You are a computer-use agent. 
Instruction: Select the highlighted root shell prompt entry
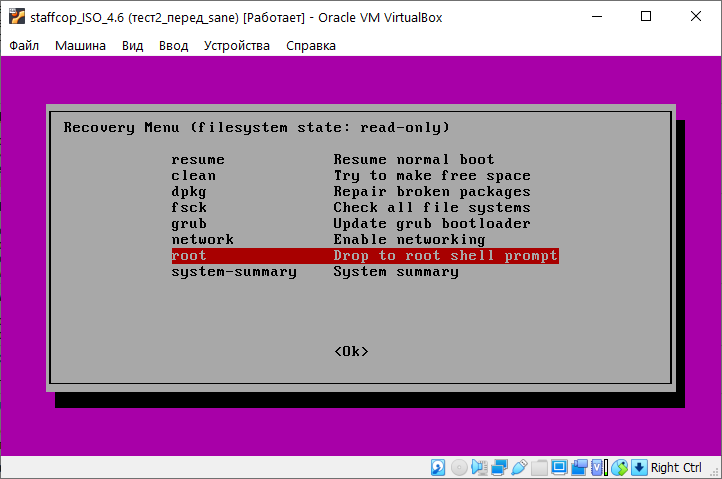coord(364,256)
